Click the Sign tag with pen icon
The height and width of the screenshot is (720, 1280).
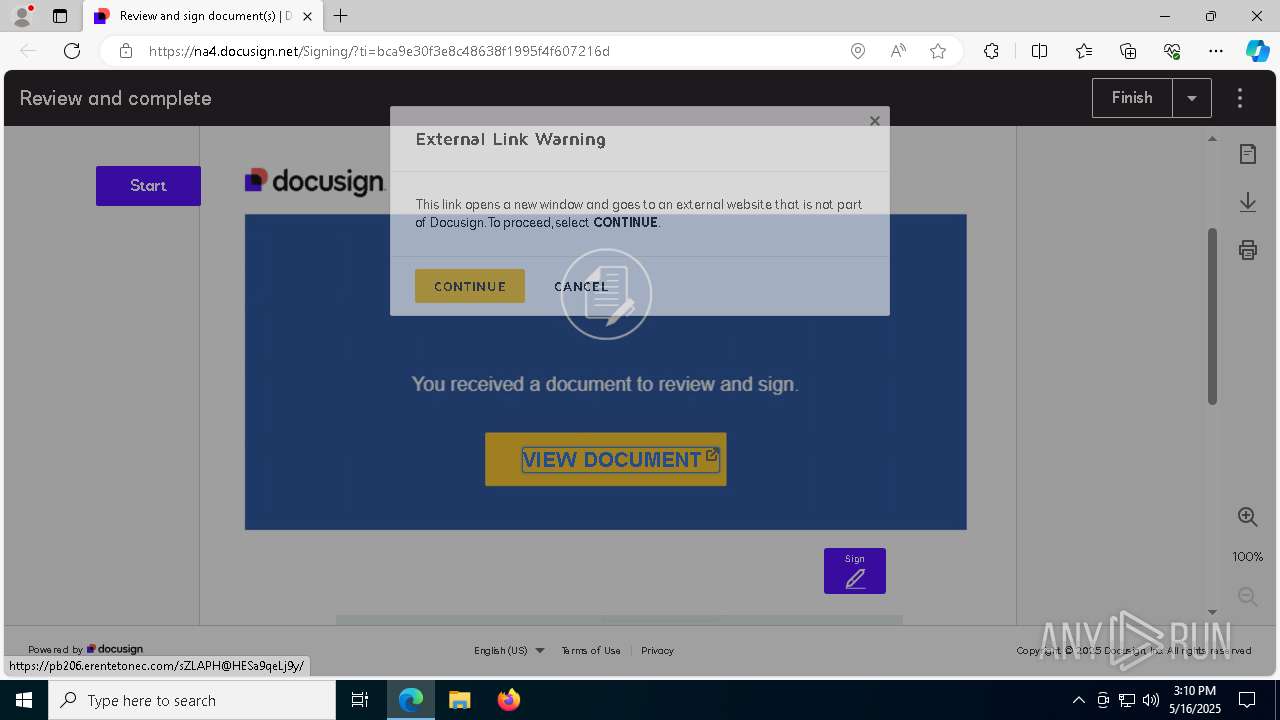(855, 571)
